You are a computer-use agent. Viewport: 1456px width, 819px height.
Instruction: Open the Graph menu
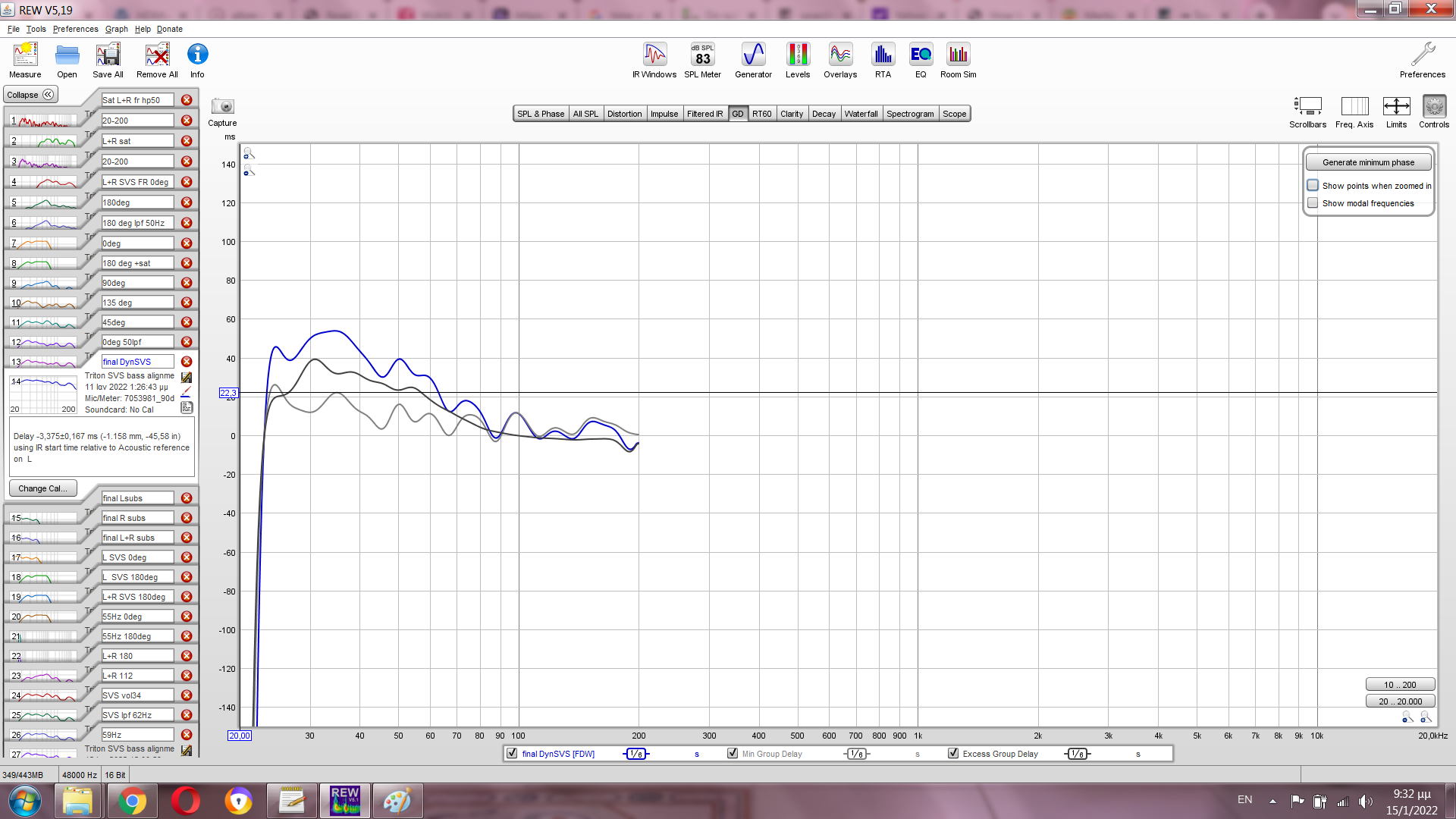[116, 29]
